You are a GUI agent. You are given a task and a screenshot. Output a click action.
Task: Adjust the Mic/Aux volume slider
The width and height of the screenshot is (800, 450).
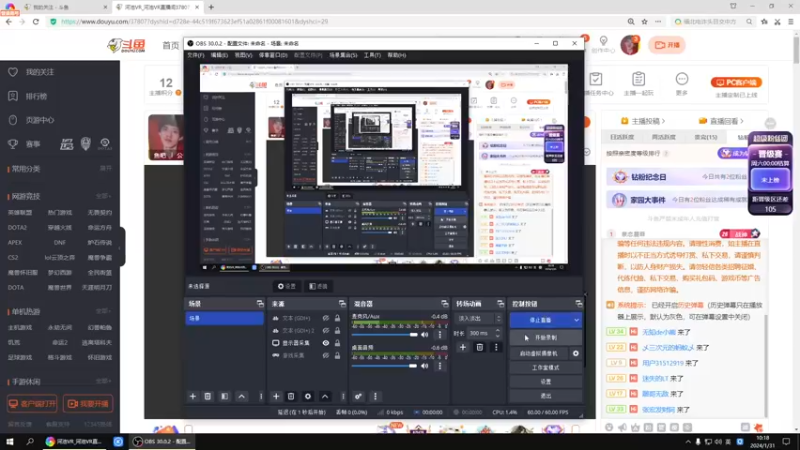pyautogui.click(x=384, y=335)
